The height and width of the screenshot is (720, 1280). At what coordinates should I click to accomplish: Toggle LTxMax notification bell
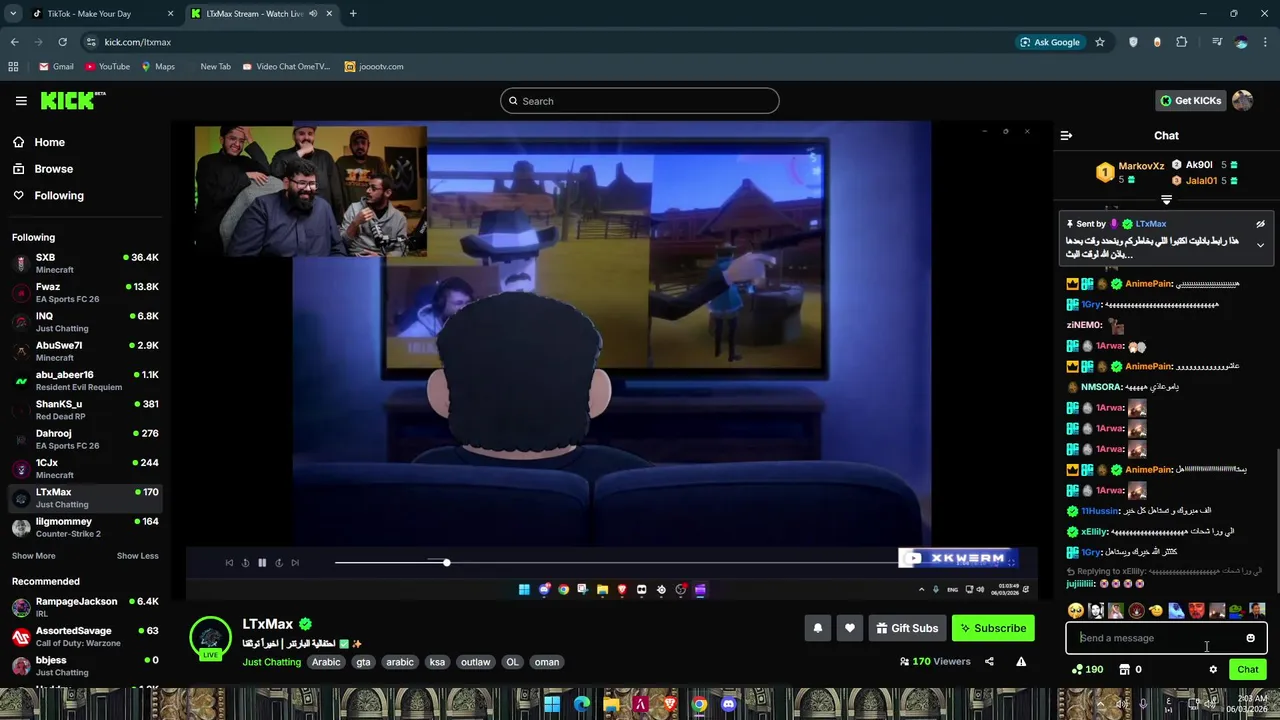(817, 628)
